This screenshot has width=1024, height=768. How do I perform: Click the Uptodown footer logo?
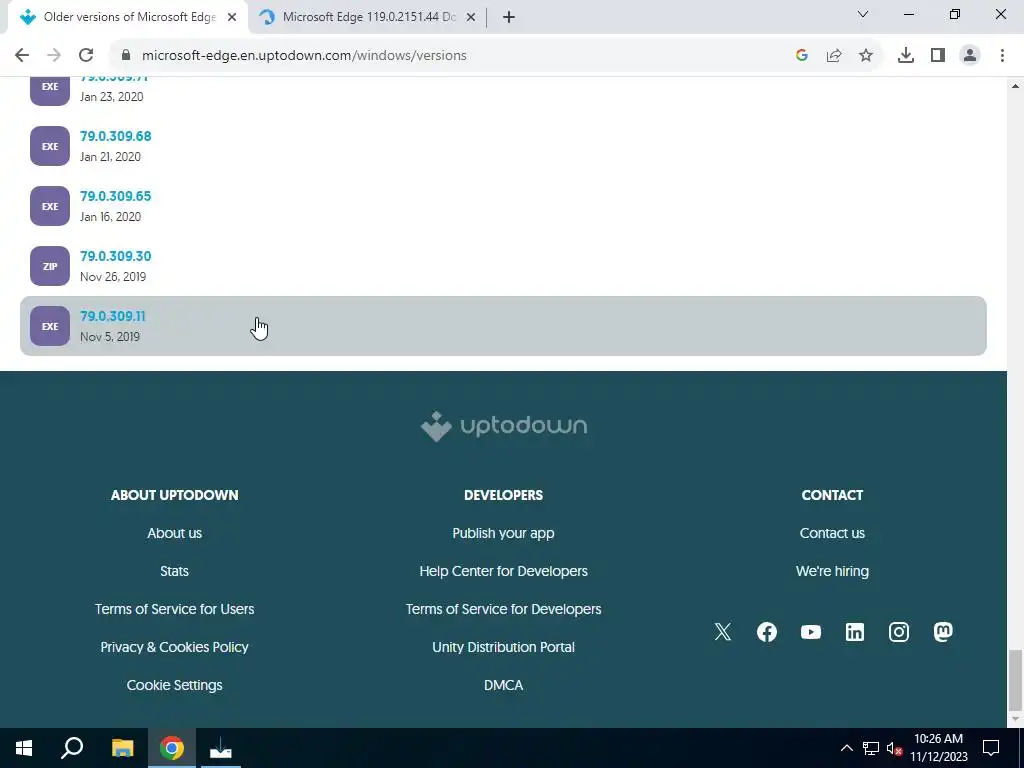504,426
